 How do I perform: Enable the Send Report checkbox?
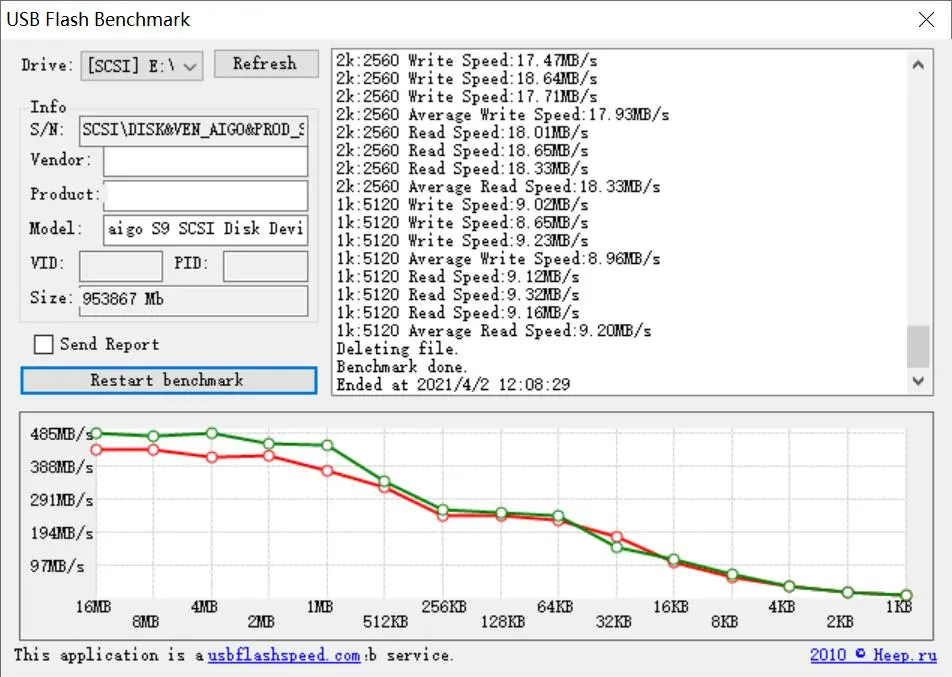click(44, 345)
